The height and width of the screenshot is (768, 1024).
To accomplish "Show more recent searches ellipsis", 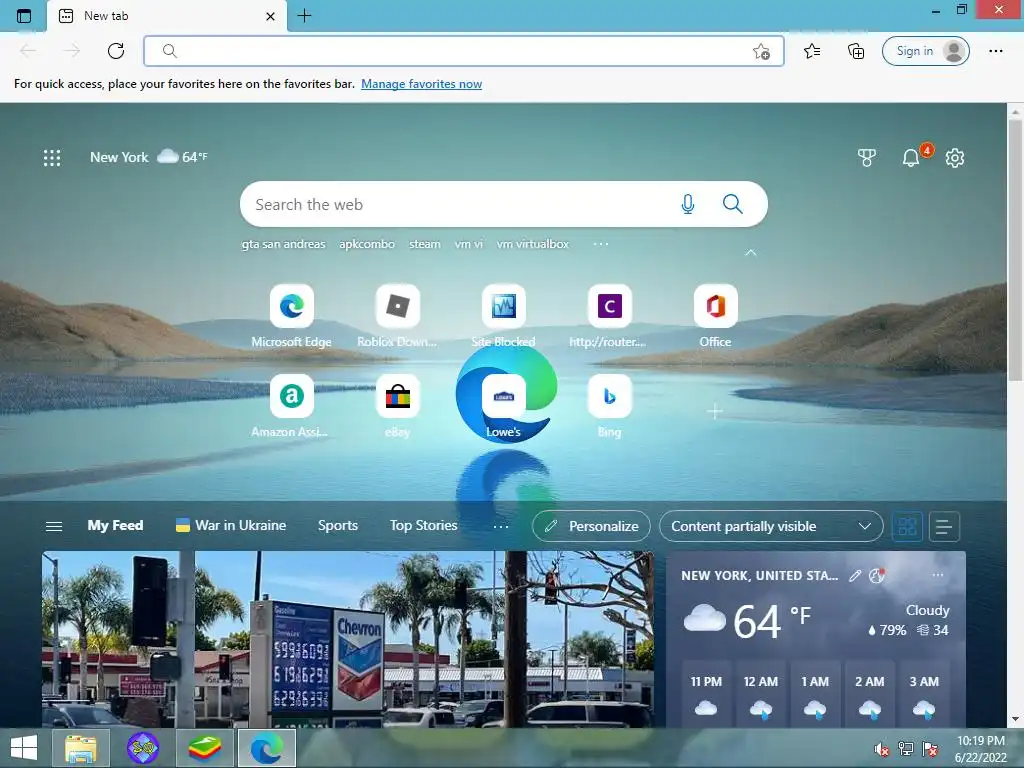I will click(x=601, y=244).
